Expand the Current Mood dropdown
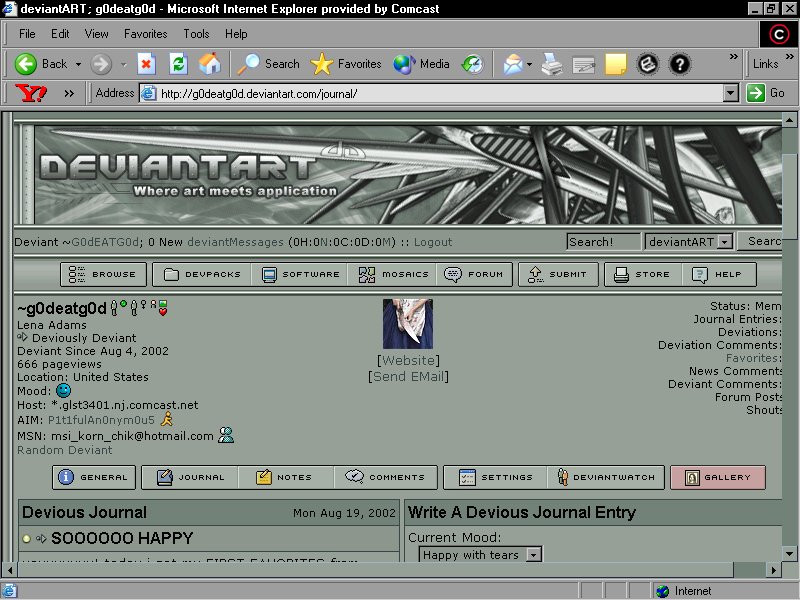The image size is (800, 600). click(534, 554)
